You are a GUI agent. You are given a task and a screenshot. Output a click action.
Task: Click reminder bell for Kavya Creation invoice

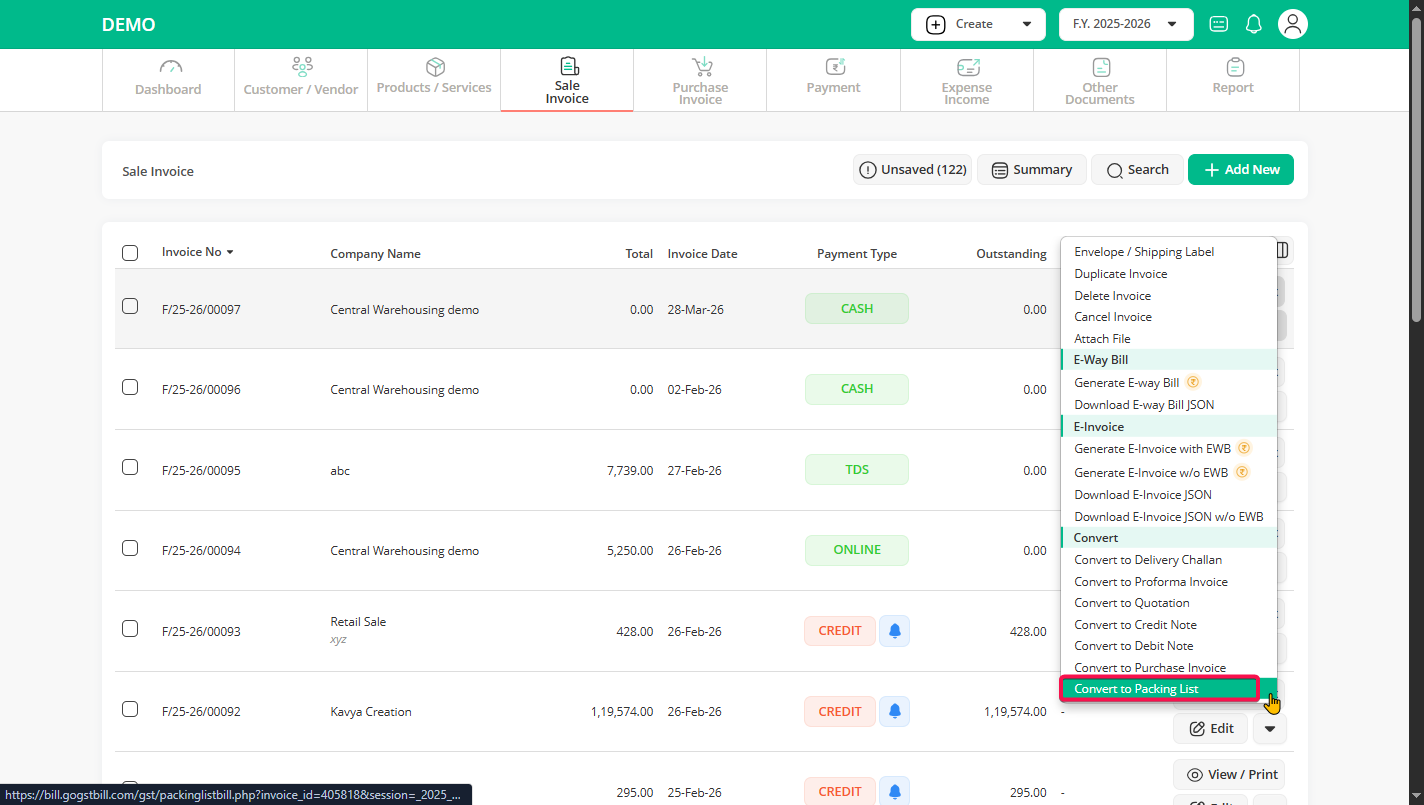pyautogui.click(x=894, y=711)
